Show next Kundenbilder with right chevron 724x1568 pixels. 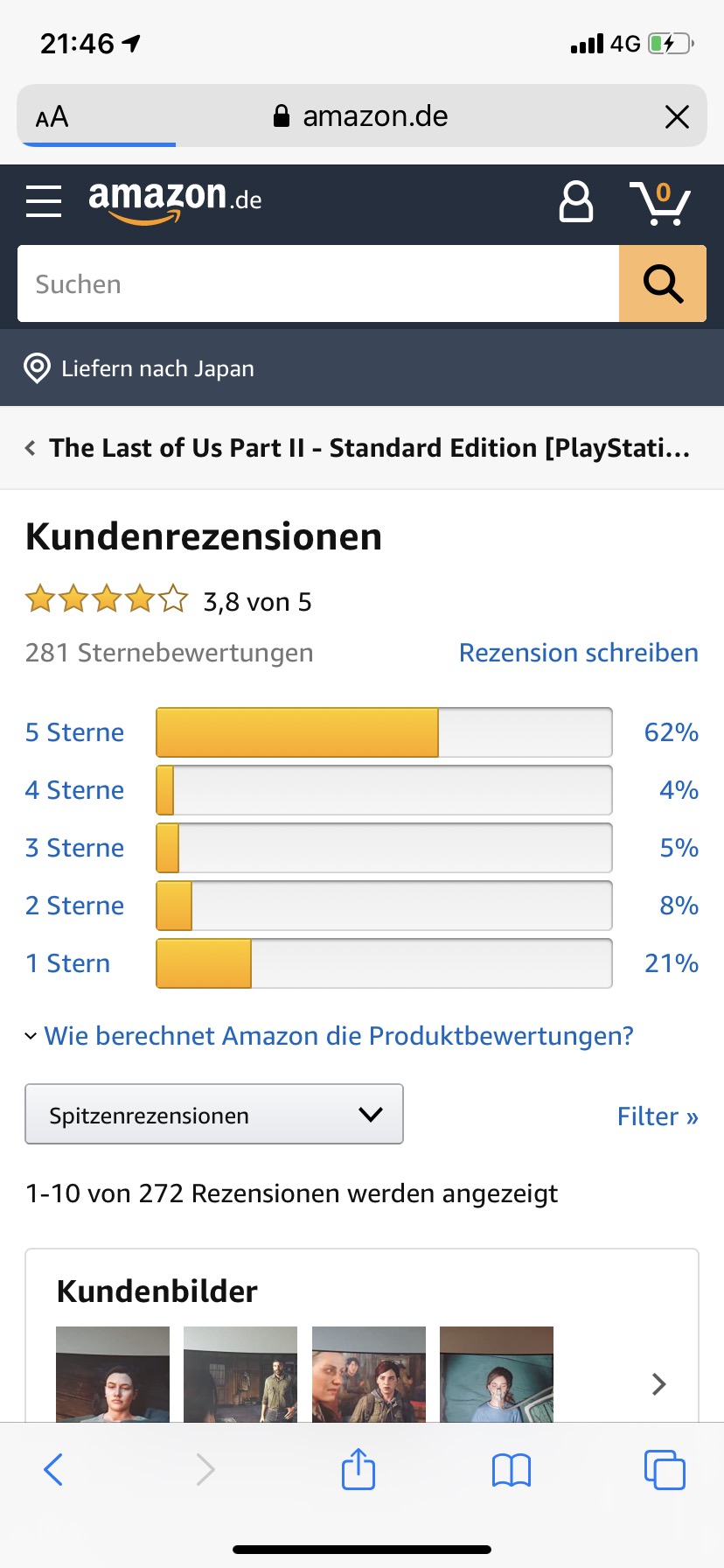click(659, 1383)
